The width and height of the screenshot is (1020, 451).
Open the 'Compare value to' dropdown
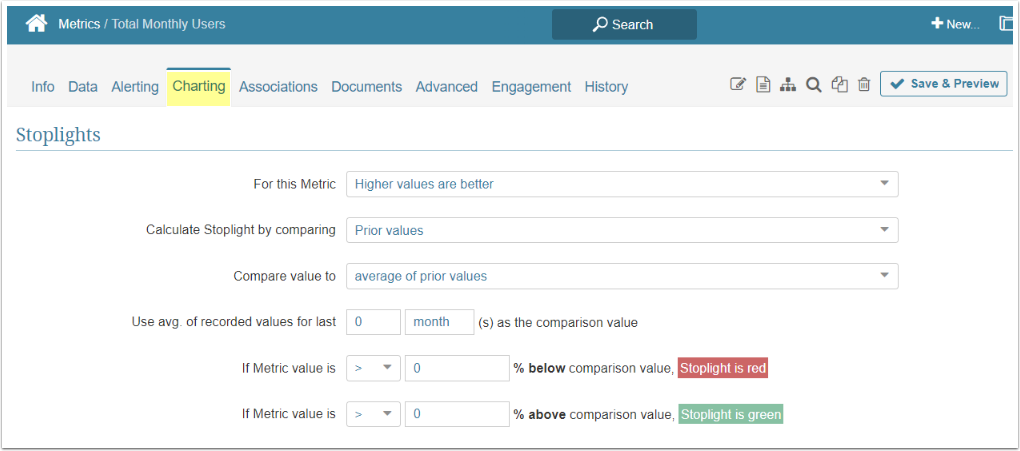tap(621, 276)
